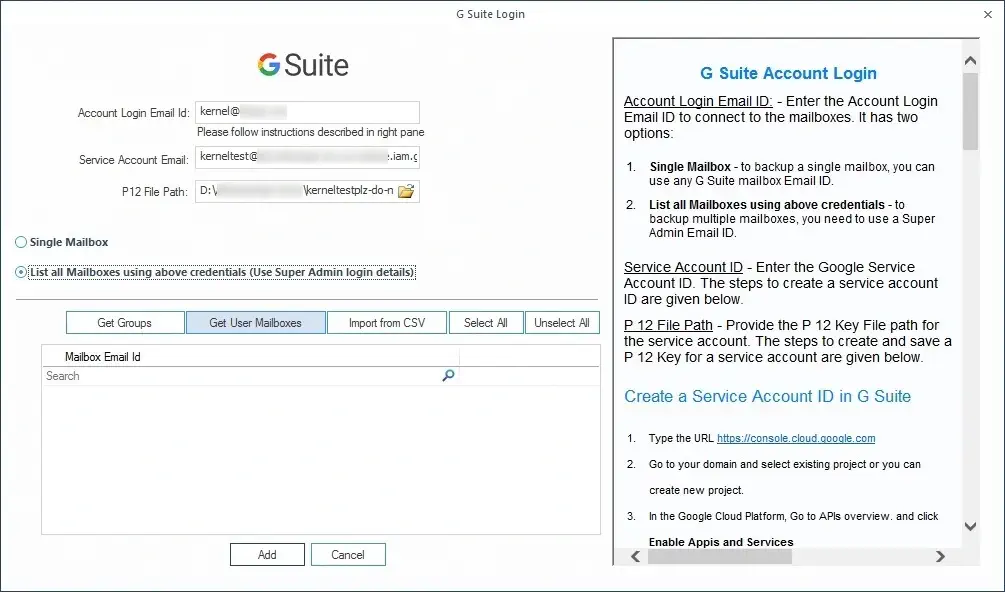Click help pane scroll right arrow
1005x592 pixels.
tap(940, 556)
